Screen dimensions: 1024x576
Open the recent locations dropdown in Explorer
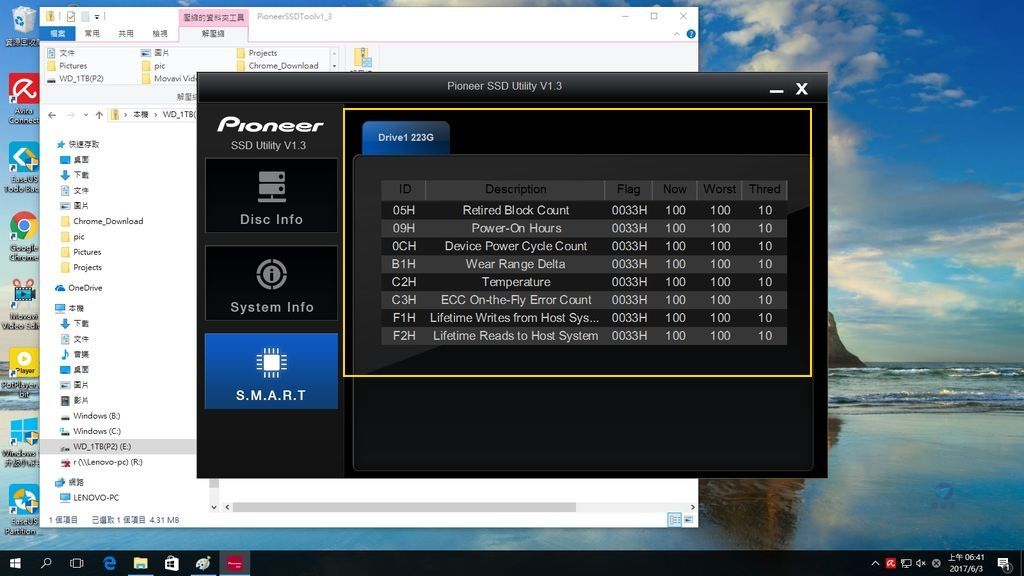86,115
